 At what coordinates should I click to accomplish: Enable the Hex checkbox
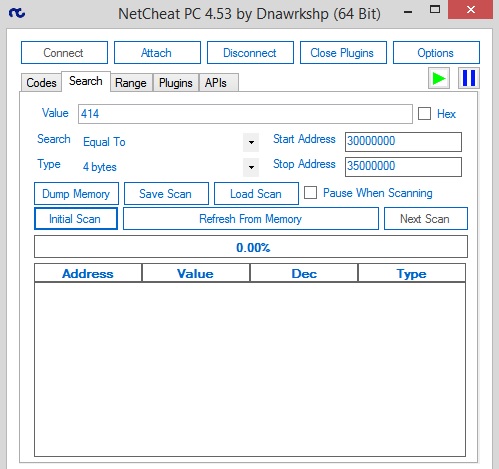(x=424, y=114)
